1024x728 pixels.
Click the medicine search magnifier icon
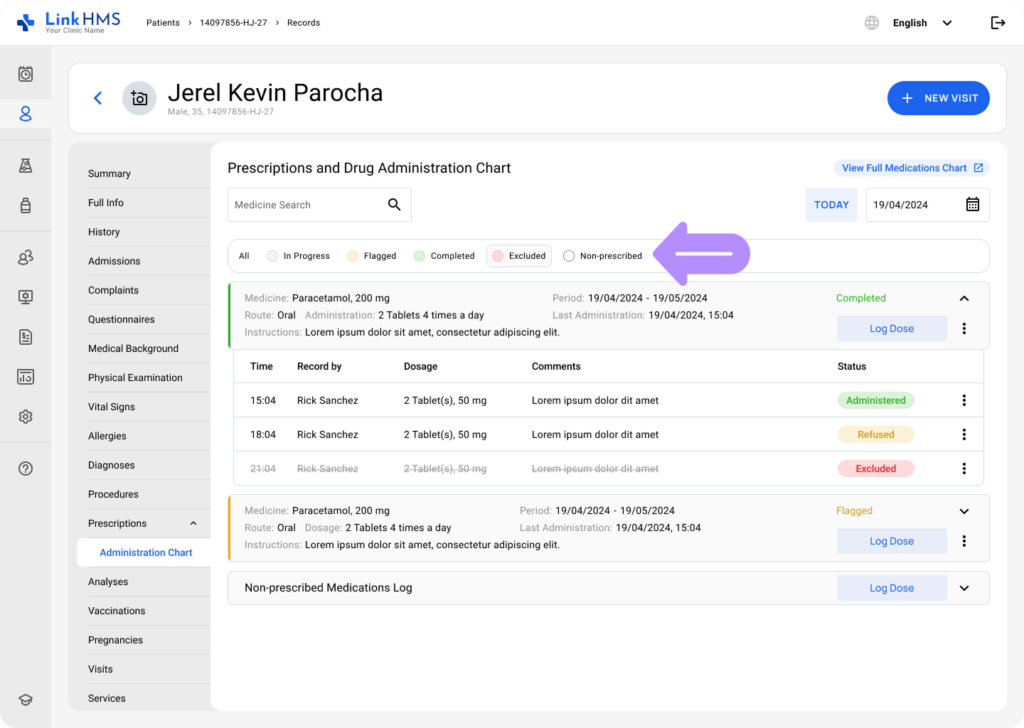(394, 204)
